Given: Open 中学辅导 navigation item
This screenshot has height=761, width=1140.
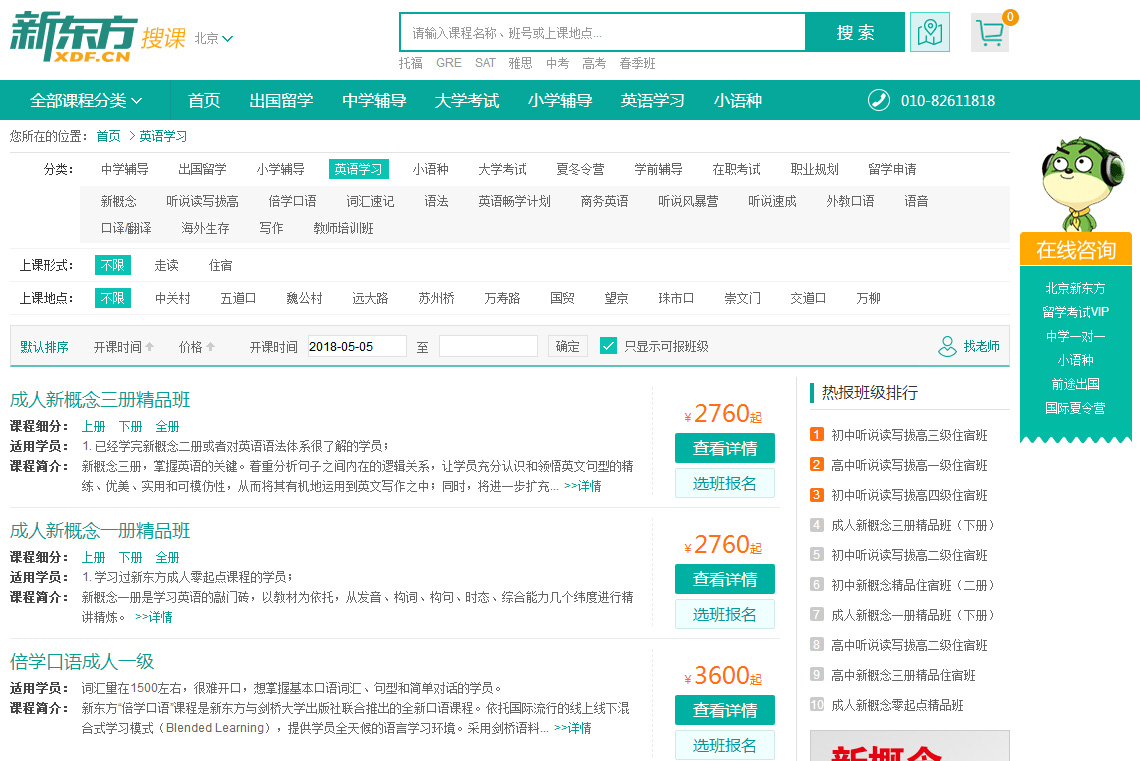Looking at the screenshot, I should [x=374, y=100].
